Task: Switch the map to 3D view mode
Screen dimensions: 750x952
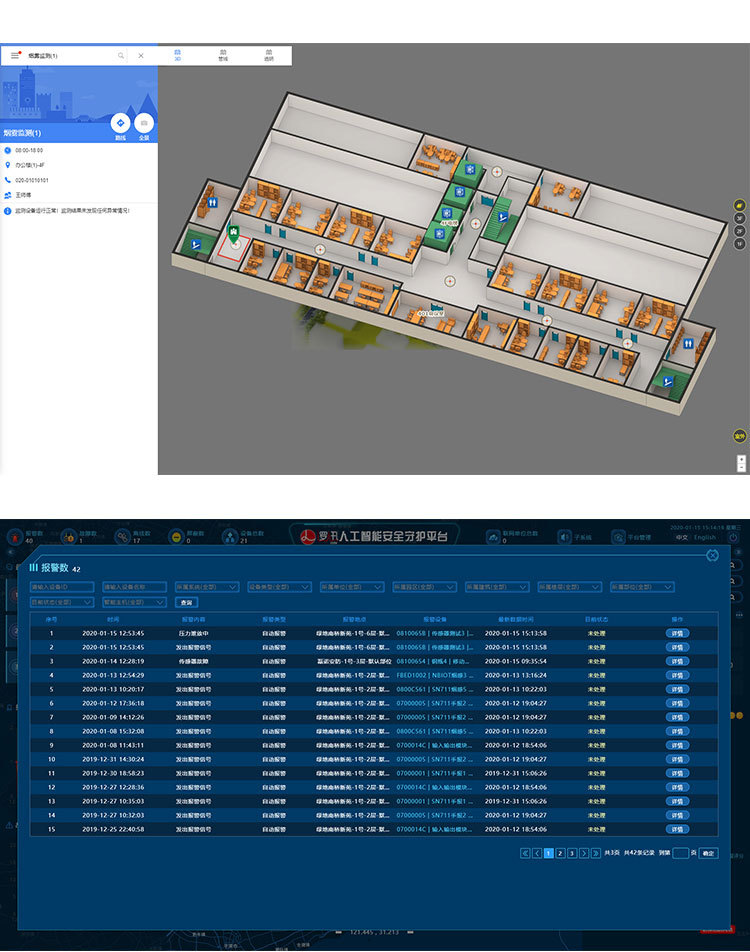Action: tap(177, 55)
